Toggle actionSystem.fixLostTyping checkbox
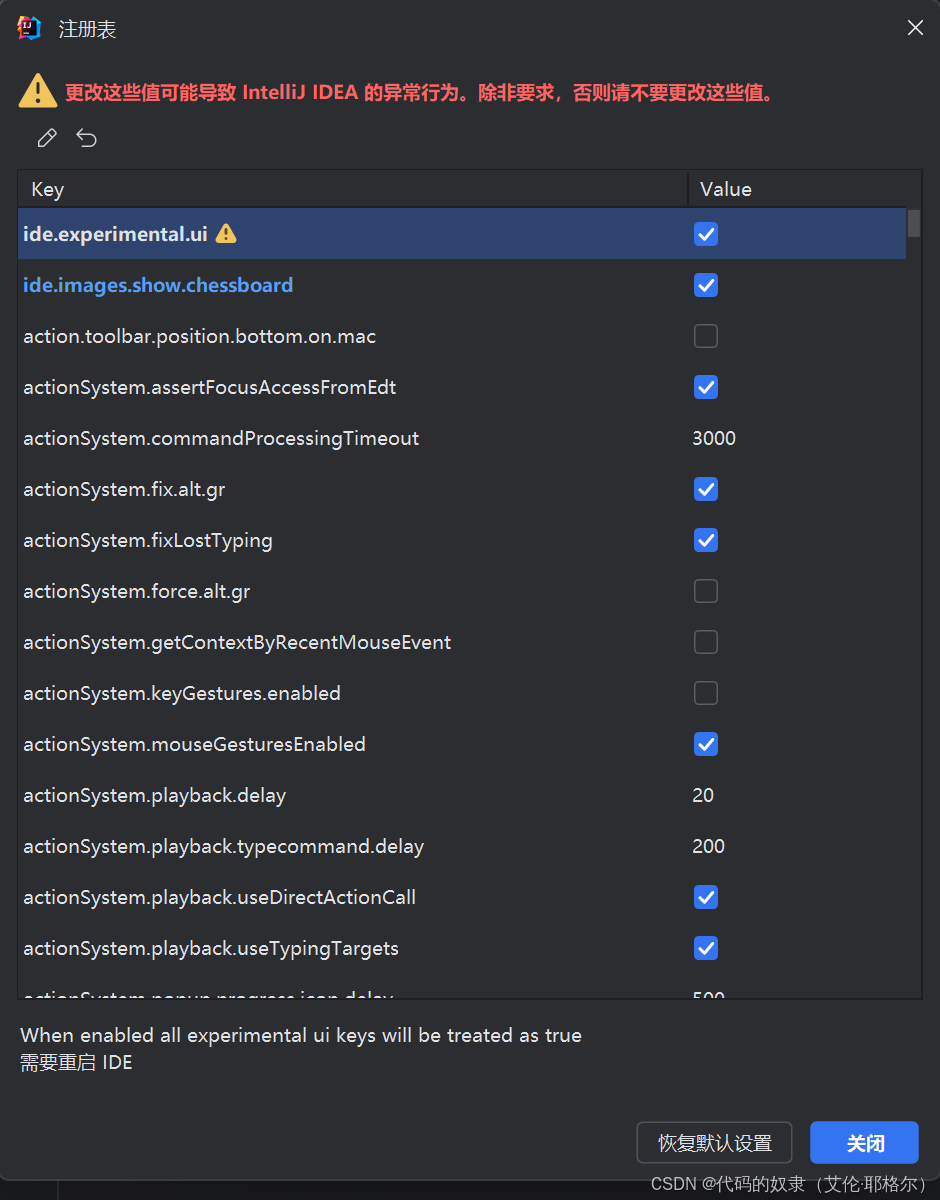The width and height of the screenshot is (940, 1200). pyautogui.click(x=706, y=540)
